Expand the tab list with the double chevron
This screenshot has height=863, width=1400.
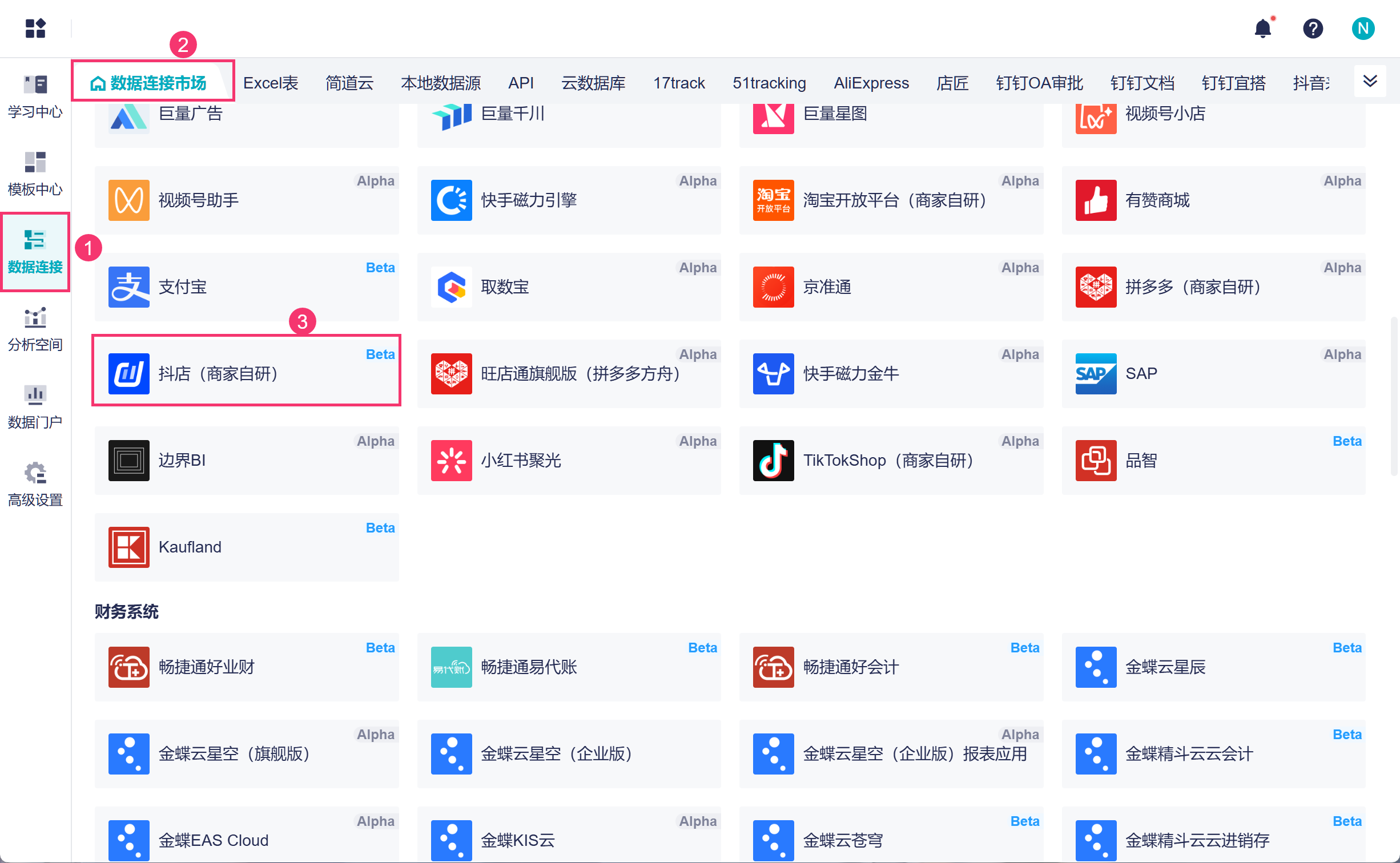1370,81
